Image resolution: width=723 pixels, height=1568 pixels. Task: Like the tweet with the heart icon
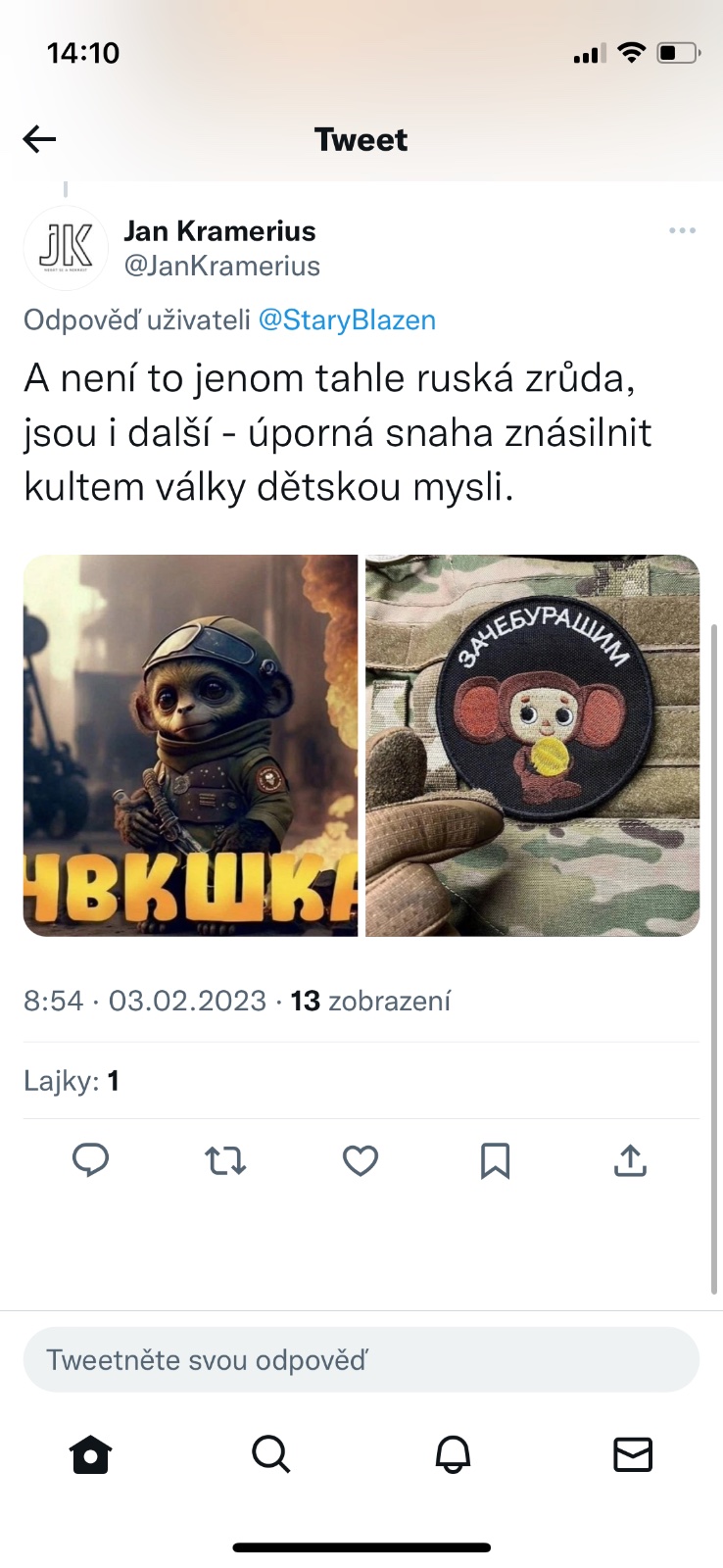click(x=361, y=1161)
